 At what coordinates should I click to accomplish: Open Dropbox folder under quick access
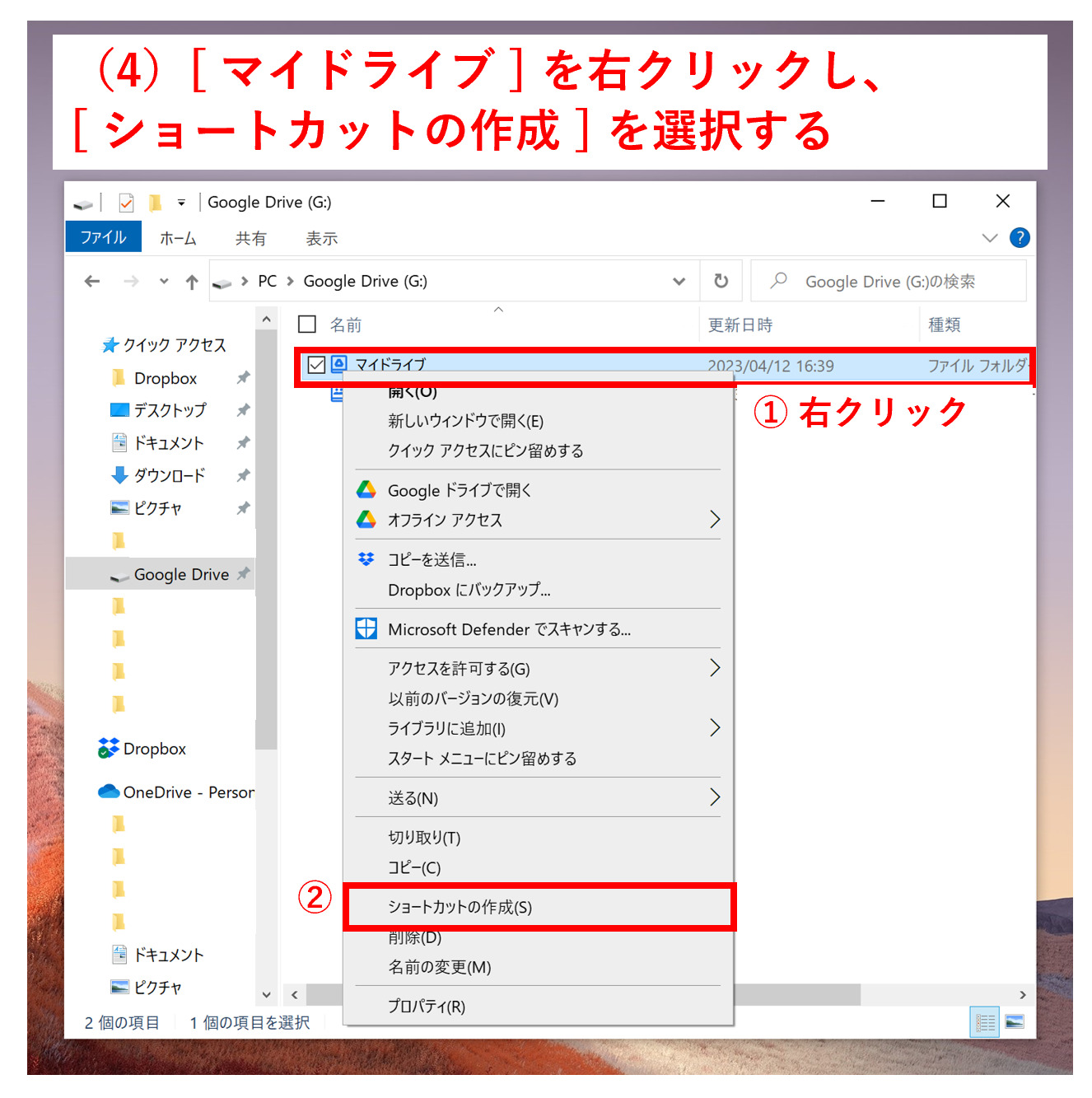pos(166,378)
